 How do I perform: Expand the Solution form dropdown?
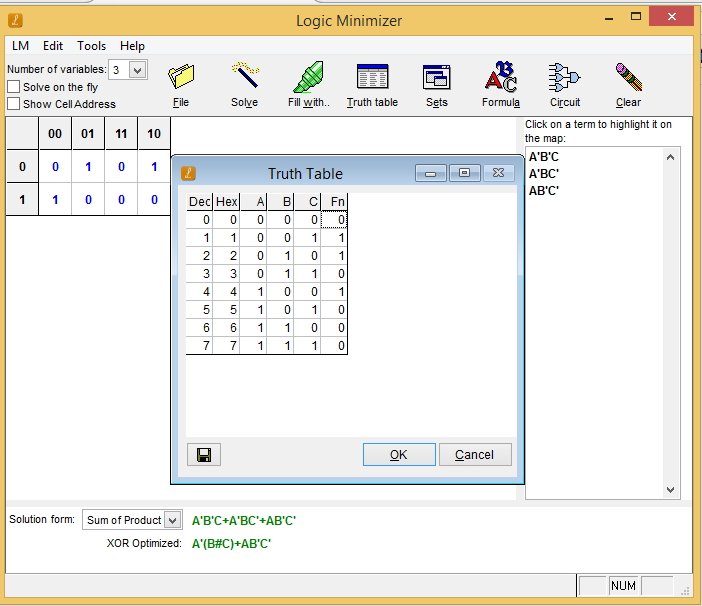pos(173,520)
